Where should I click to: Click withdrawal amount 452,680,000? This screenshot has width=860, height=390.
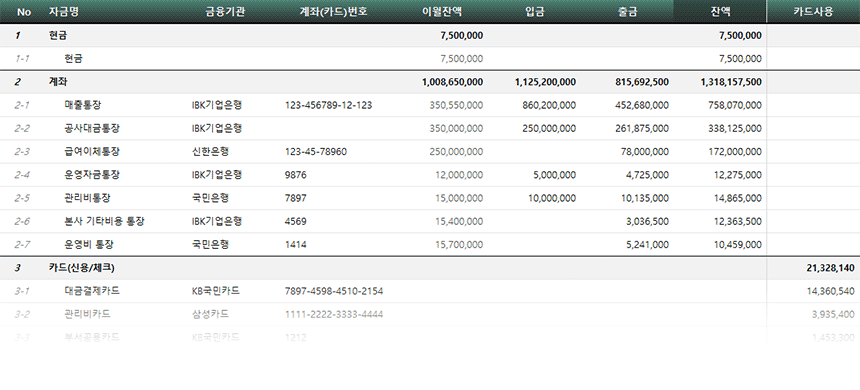[x=642, y=105]
